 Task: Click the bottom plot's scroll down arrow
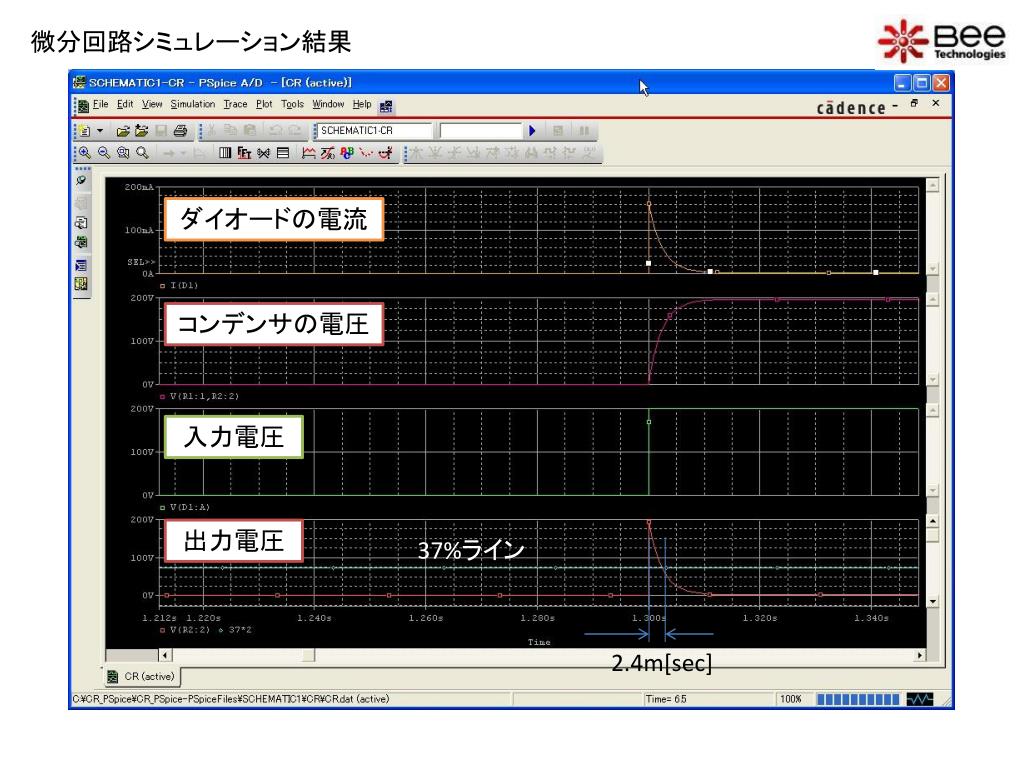[933, 601]
